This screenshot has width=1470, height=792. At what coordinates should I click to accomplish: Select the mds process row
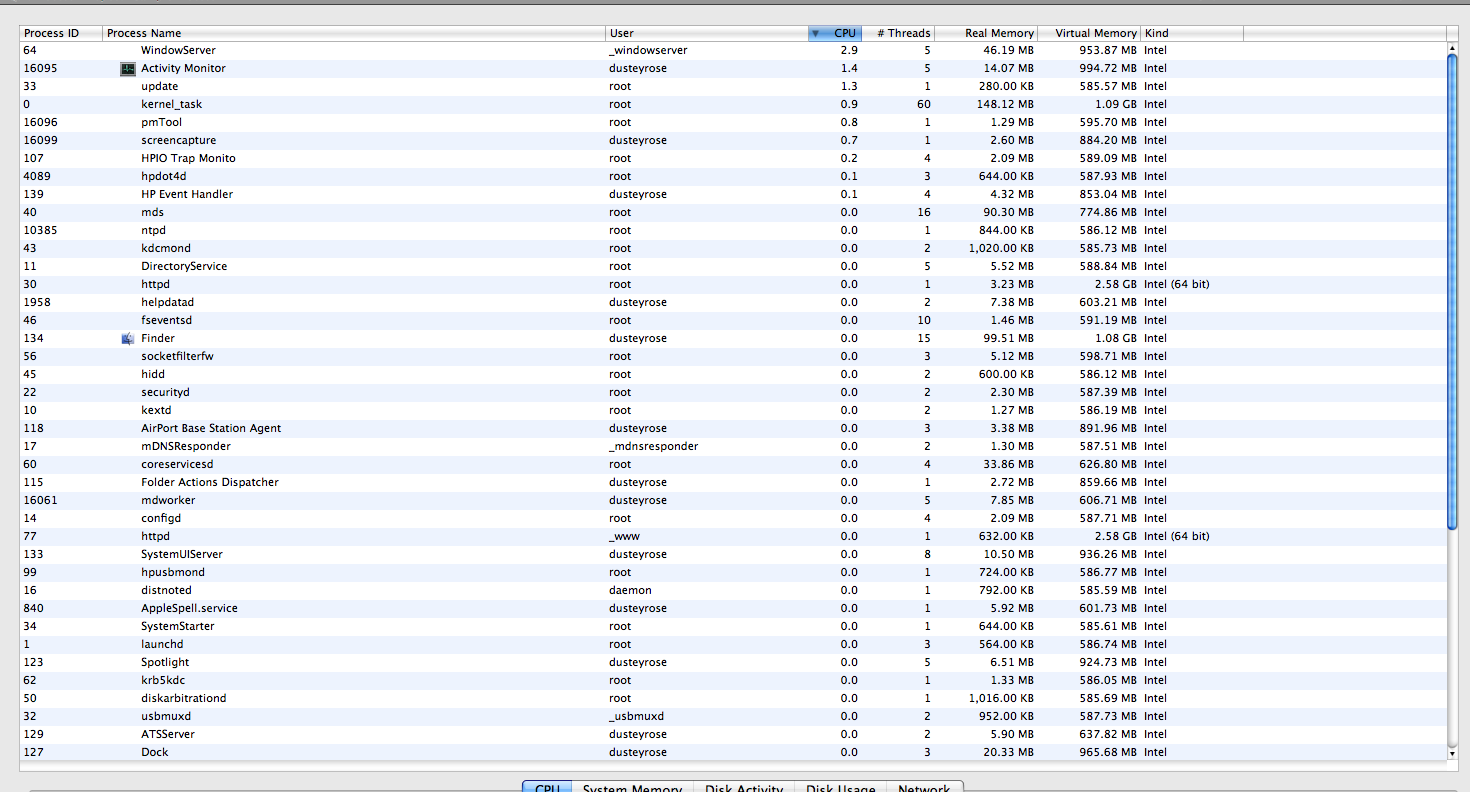point(733,212)
